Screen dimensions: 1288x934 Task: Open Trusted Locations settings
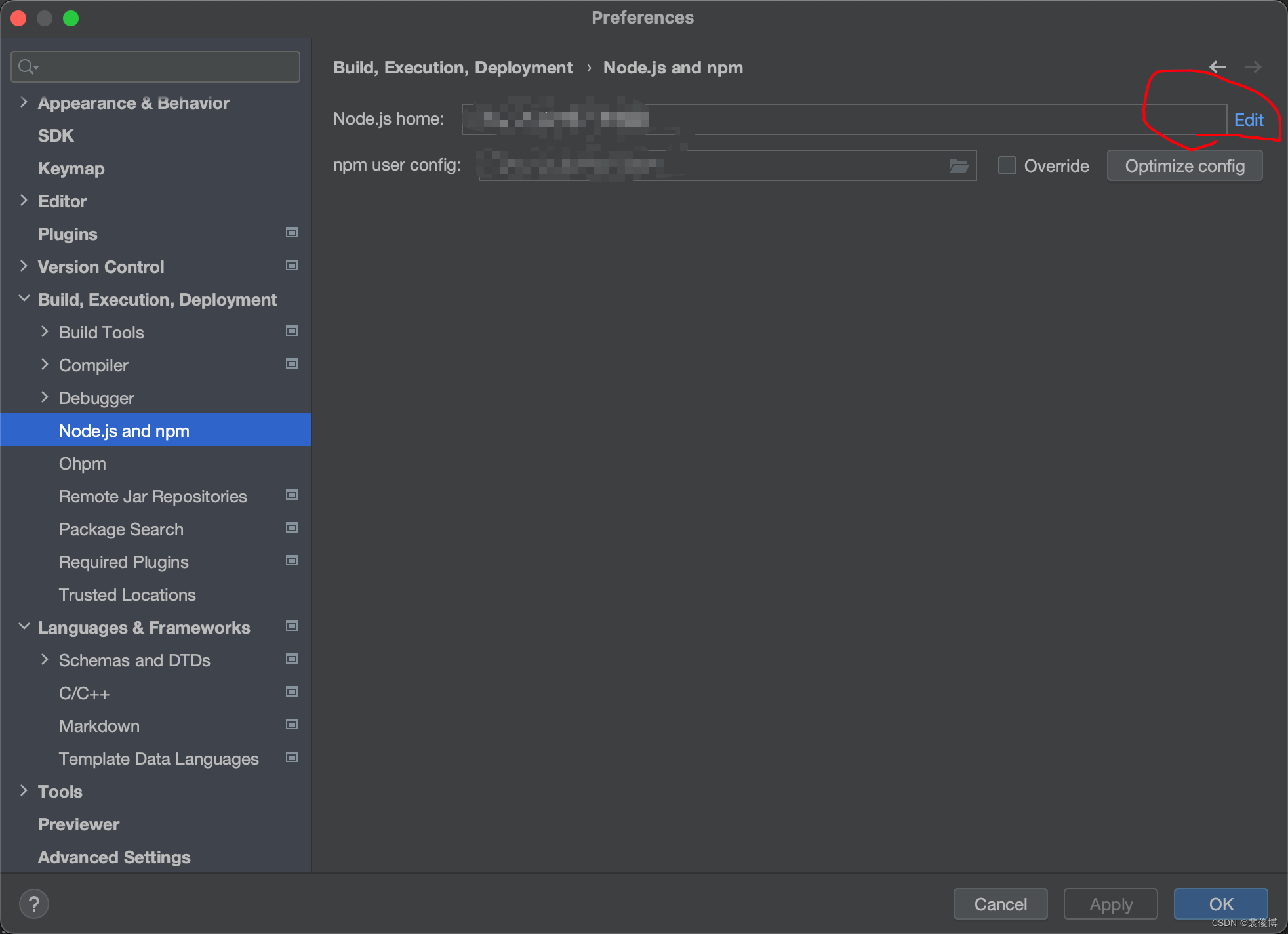[127, 595]
